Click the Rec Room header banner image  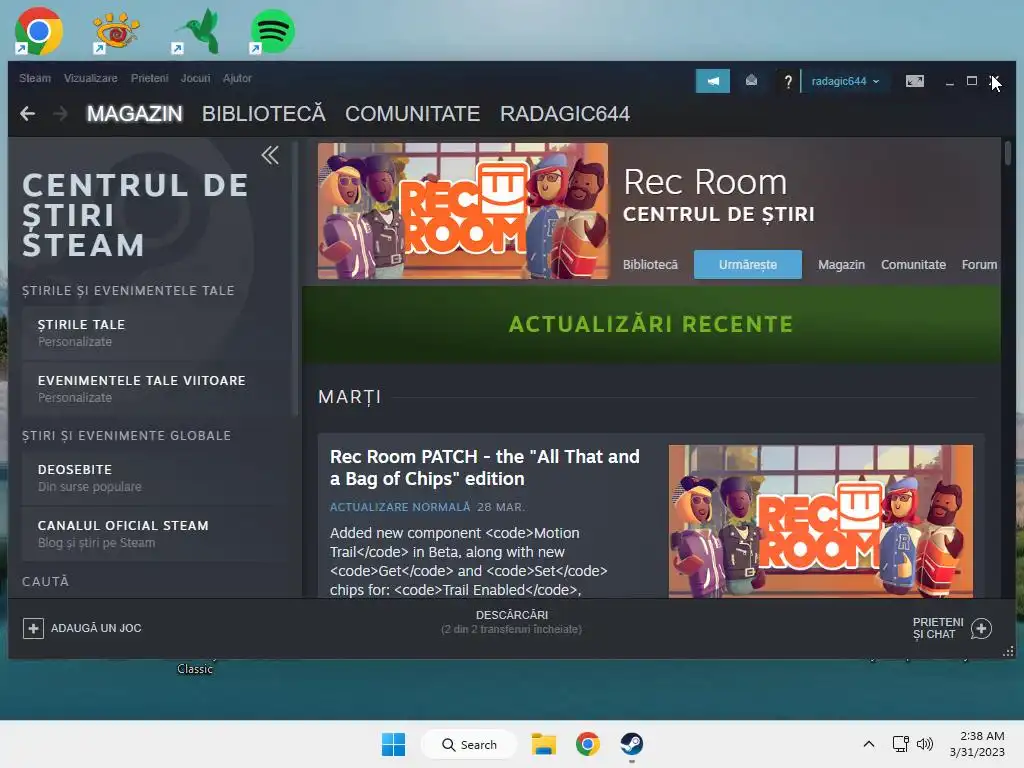point(463,211)
